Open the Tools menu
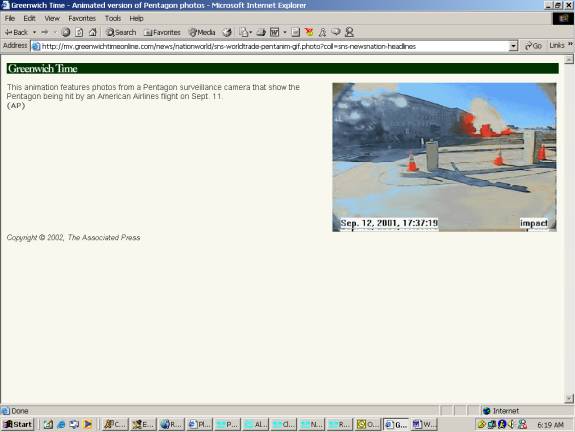575x432 pixels. [113, 18]
